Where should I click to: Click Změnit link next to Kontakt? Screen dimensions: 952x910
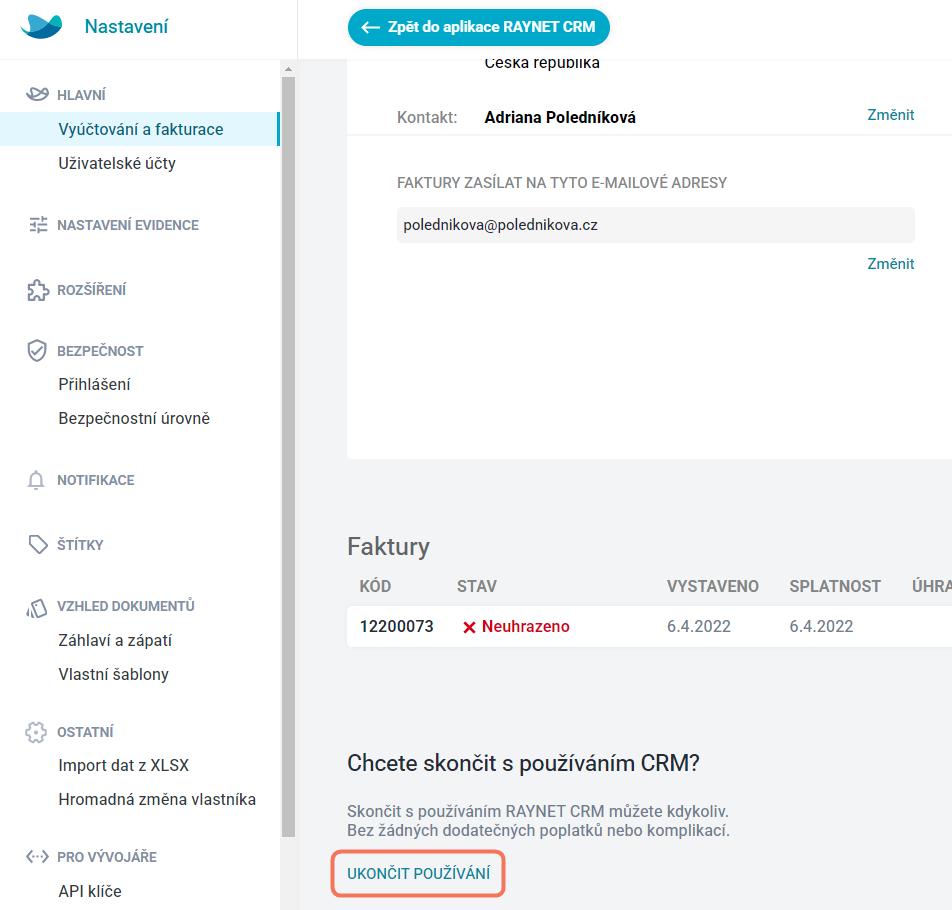[x=890, y=115]
